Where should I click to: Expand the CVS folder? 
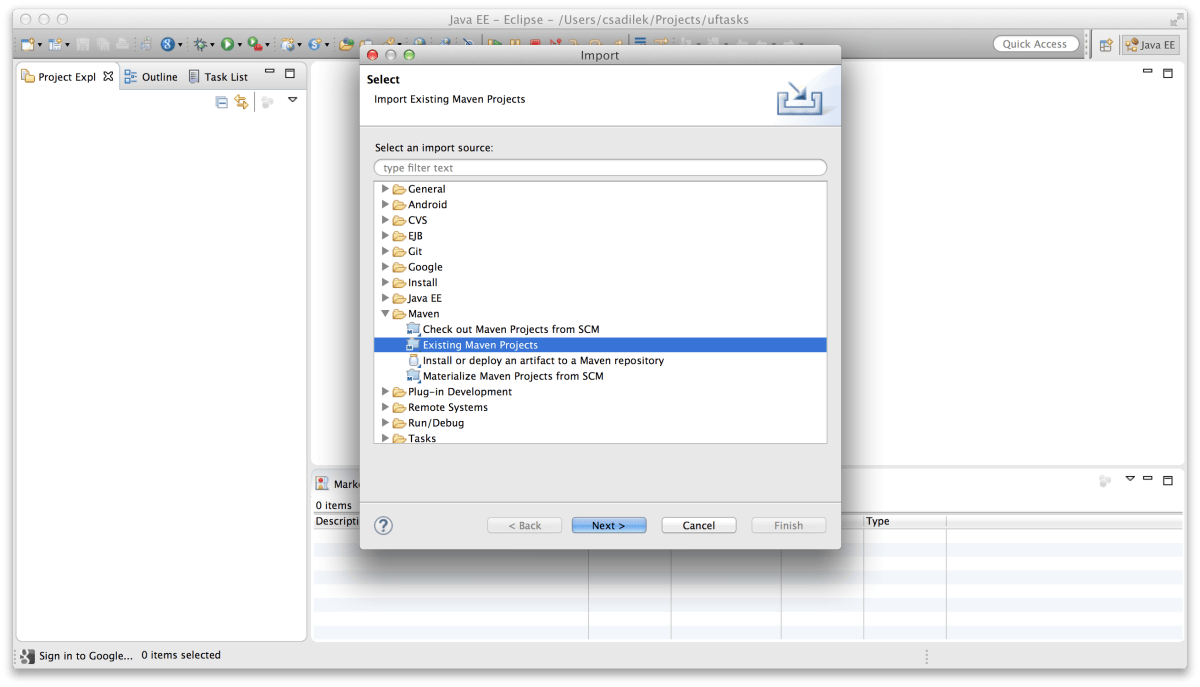(385, 220)
